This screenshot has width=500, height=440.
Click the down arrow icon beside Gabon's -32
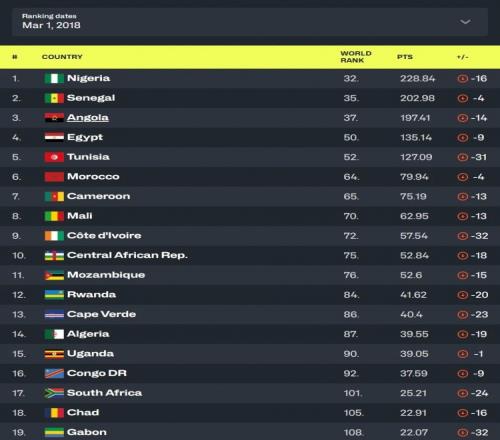(x=463, y=433)
